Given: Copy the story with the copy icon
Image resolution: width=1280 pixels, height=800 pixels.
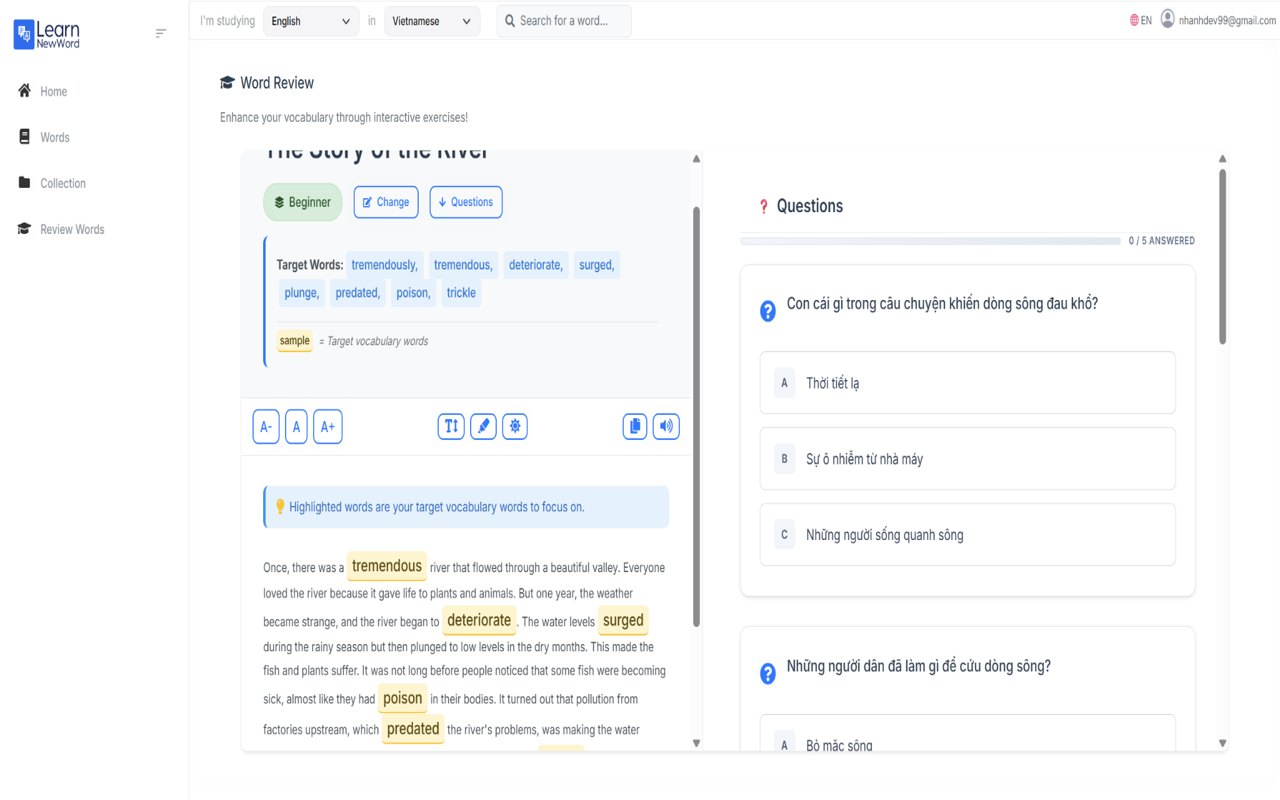Looking at the screenshot, I should (635, 426).
